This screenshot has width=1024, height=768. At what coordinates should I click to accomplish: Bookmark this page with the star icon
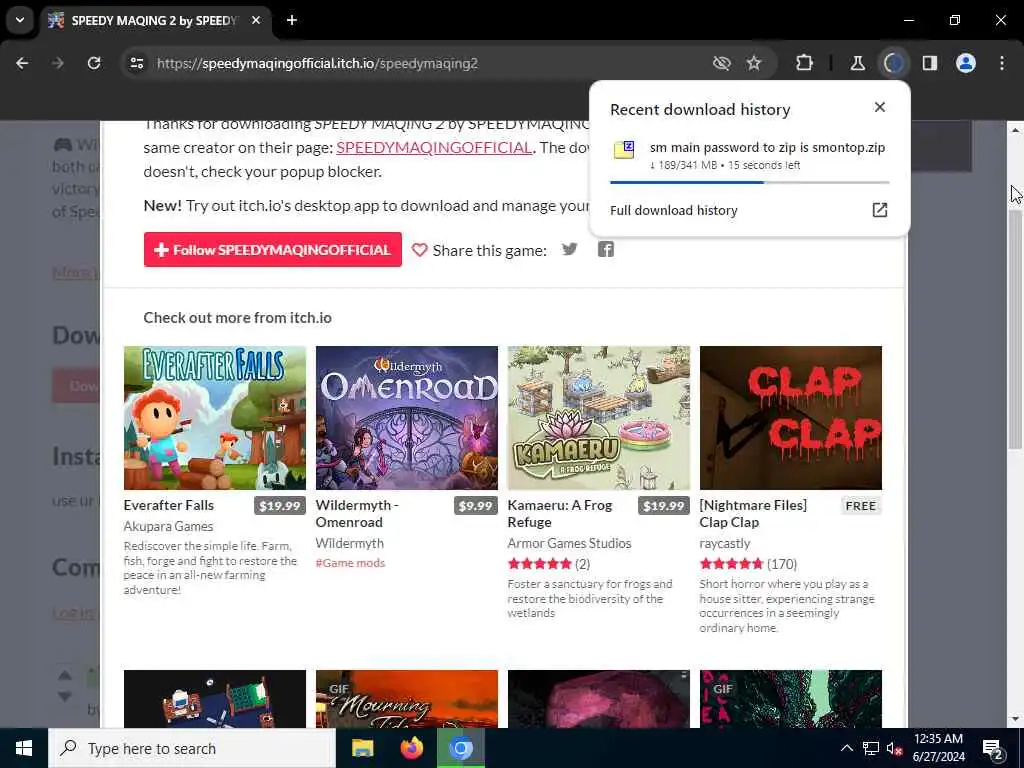click(x=754, y=63)
